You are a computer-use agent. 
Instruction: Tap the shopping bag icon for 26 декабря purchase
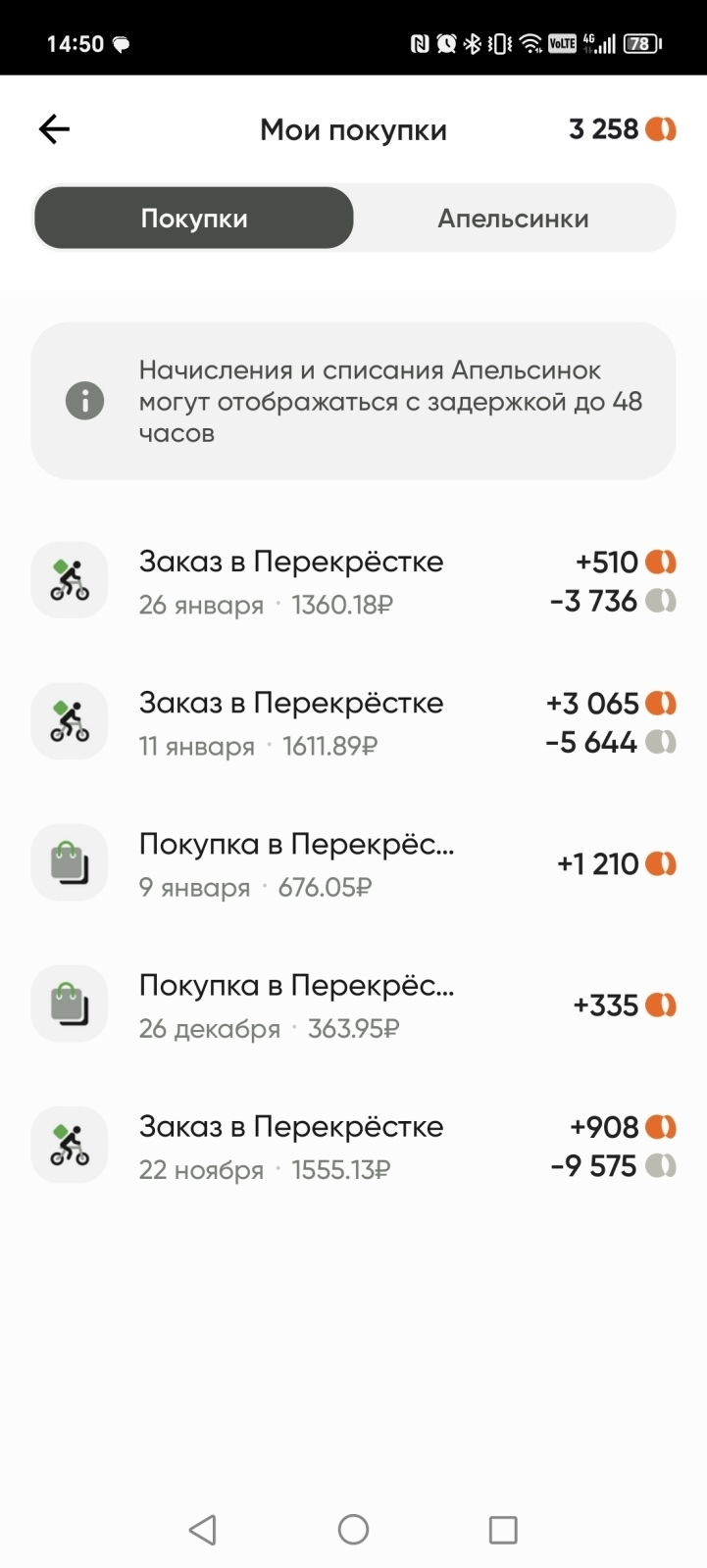(70, 1004)
